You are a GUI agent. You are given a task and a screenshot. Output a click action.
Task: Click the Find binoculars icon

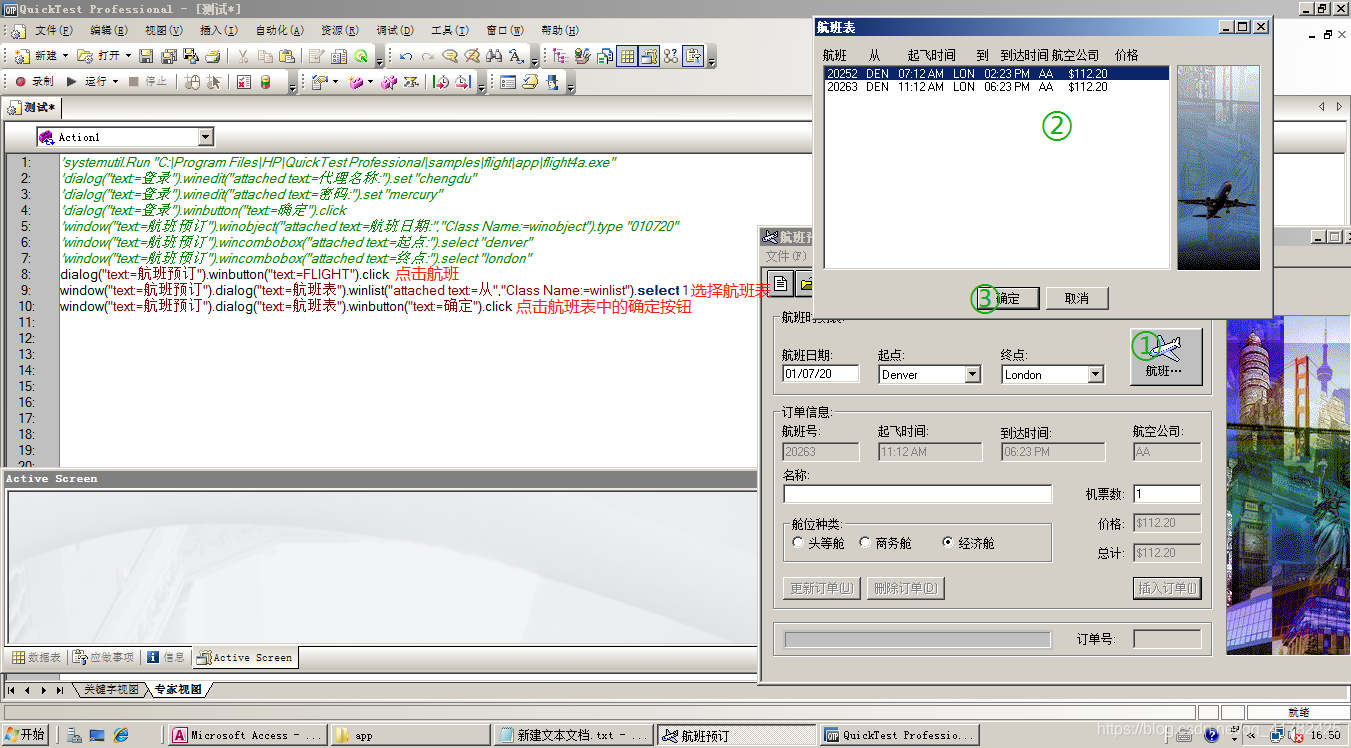pos(494,56)
